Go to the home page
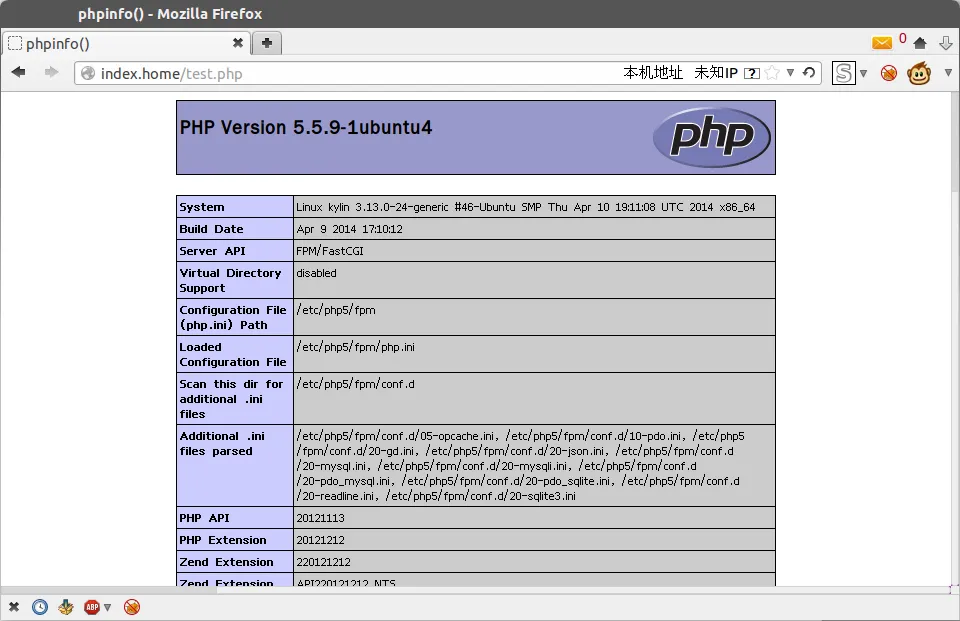This screenshot has width=960, height=621. pyautogui.click(x=920, y=43)
